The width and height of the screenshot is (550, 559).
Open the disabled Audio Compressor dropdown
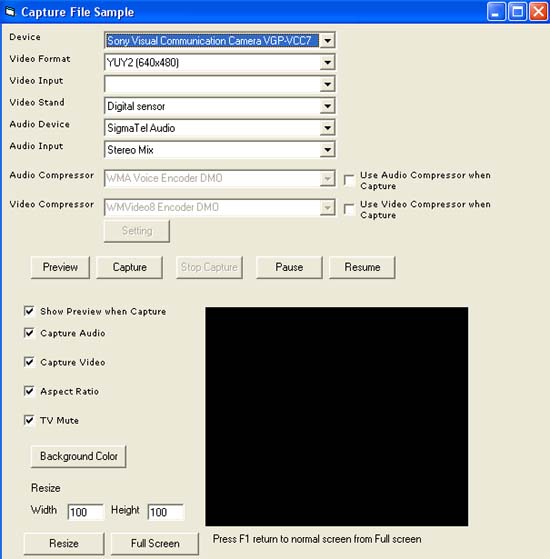pos(327,179)
